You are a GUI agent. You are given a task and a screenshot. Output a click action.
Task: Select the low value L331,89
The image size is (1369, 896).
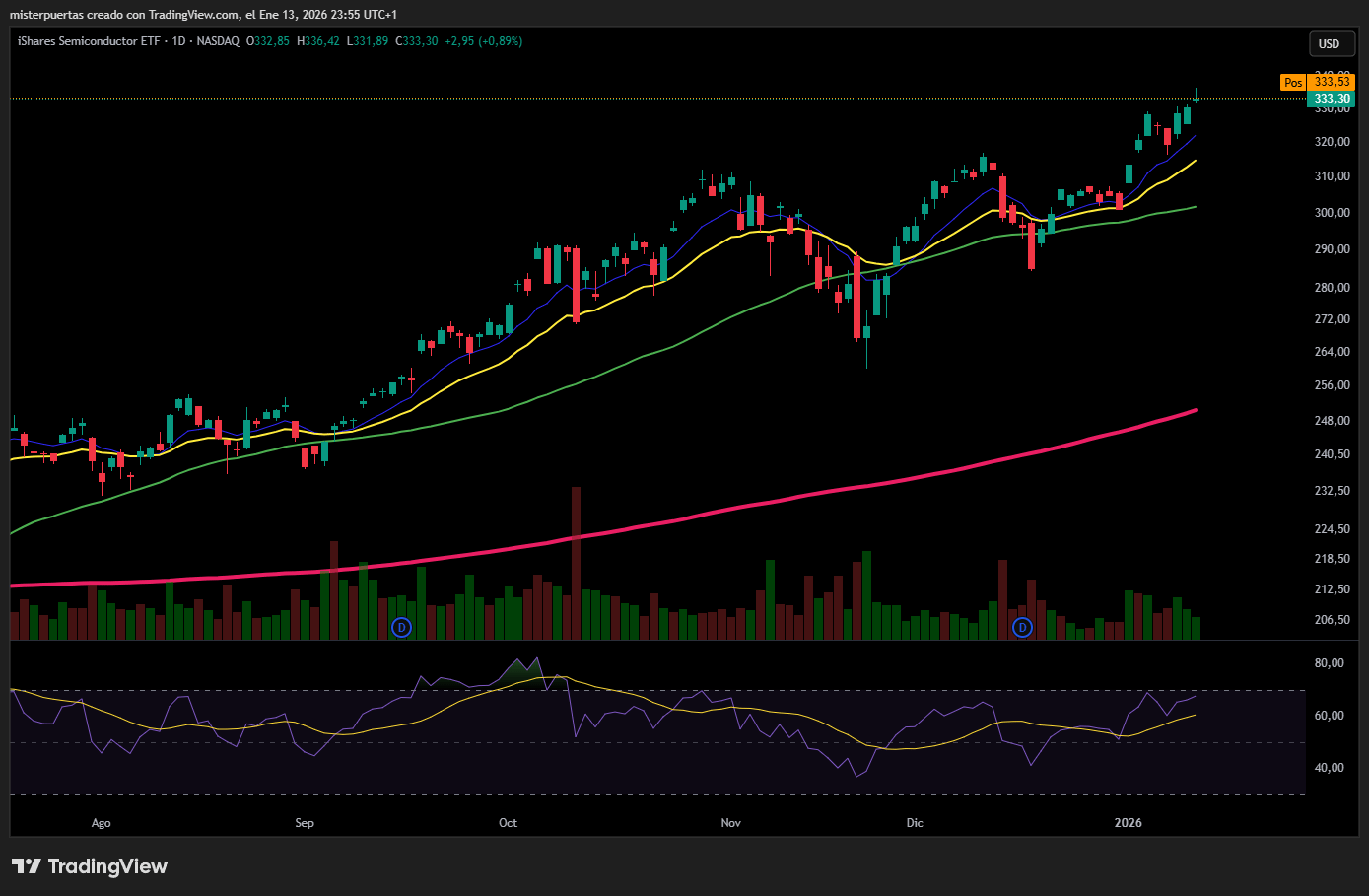(x=368, y=41)
